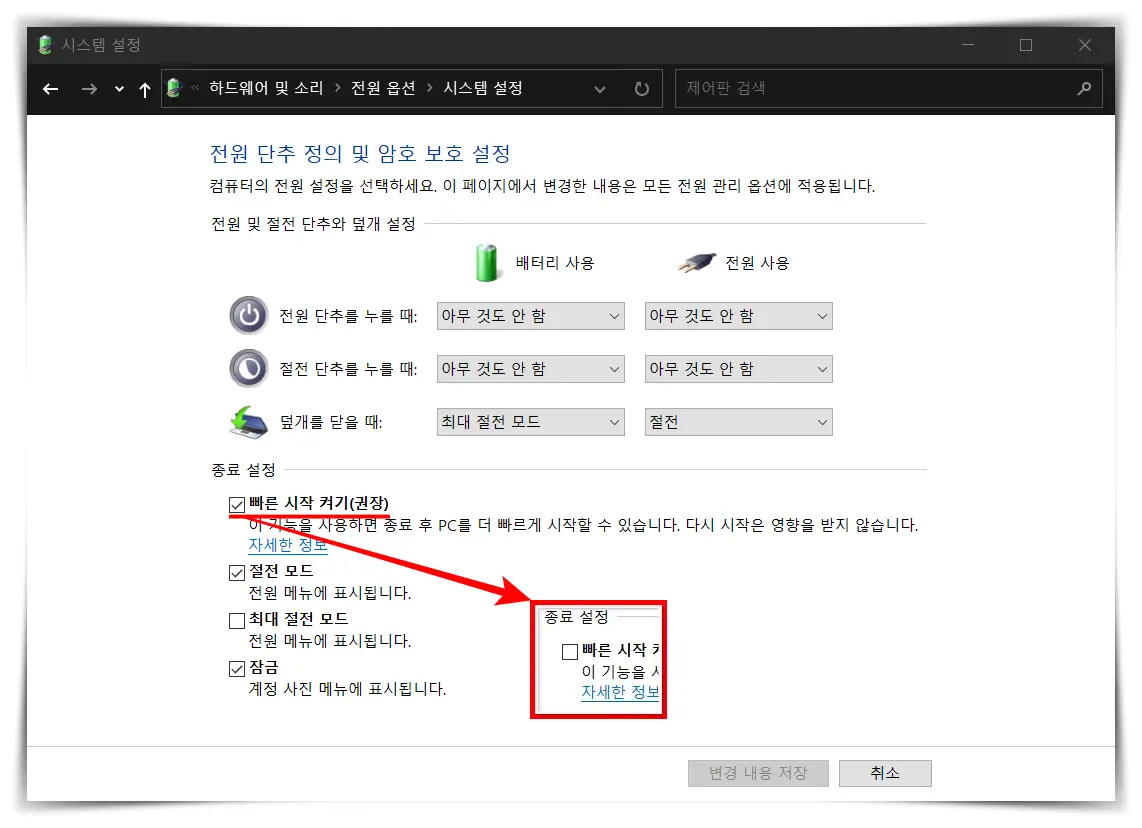1142x828 pixels.
Task: Enable the 최대 절전 모드 checkbox
Action: (x=236, y=619)
